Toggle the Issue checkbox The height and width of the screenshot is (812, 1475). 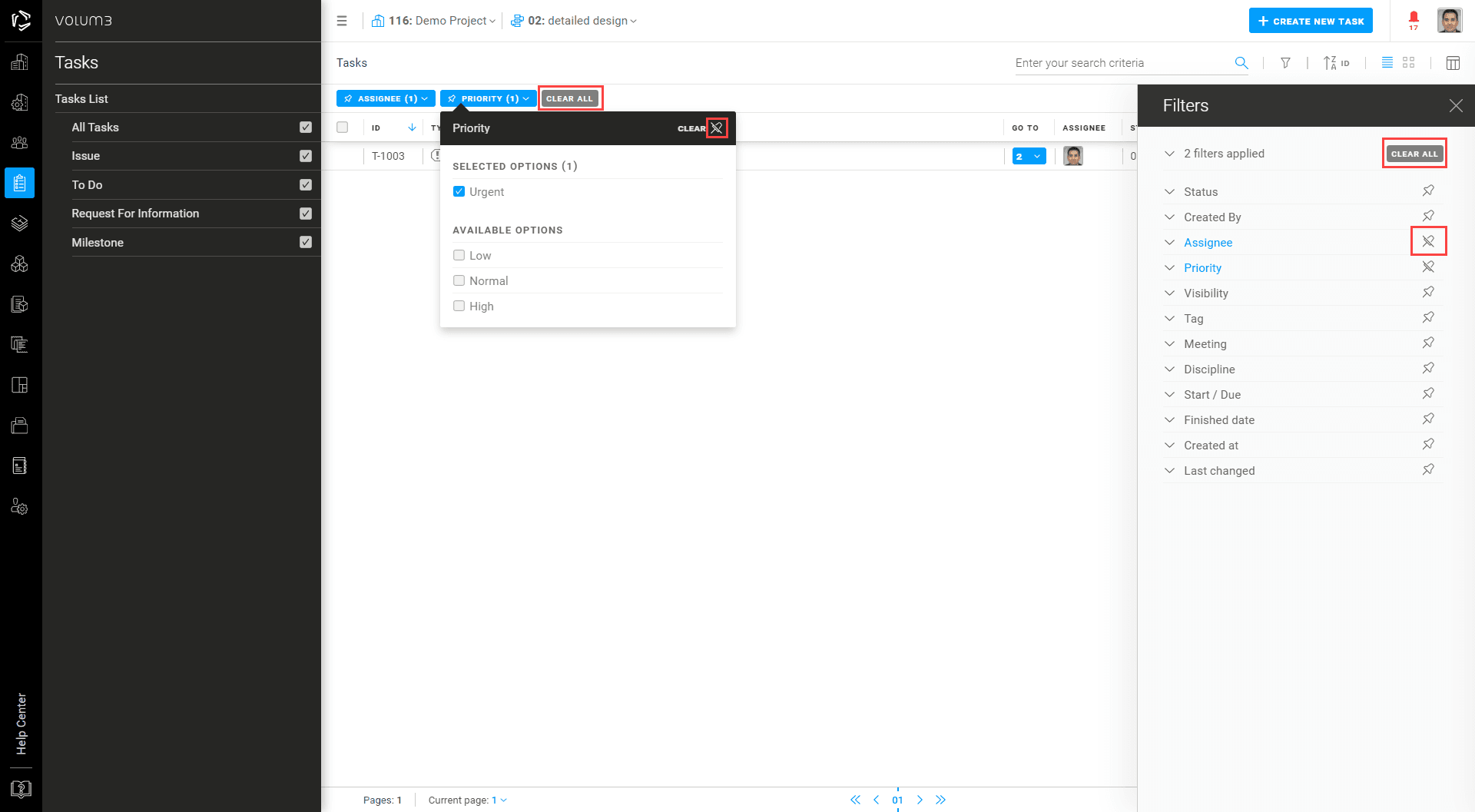point(306,156)
